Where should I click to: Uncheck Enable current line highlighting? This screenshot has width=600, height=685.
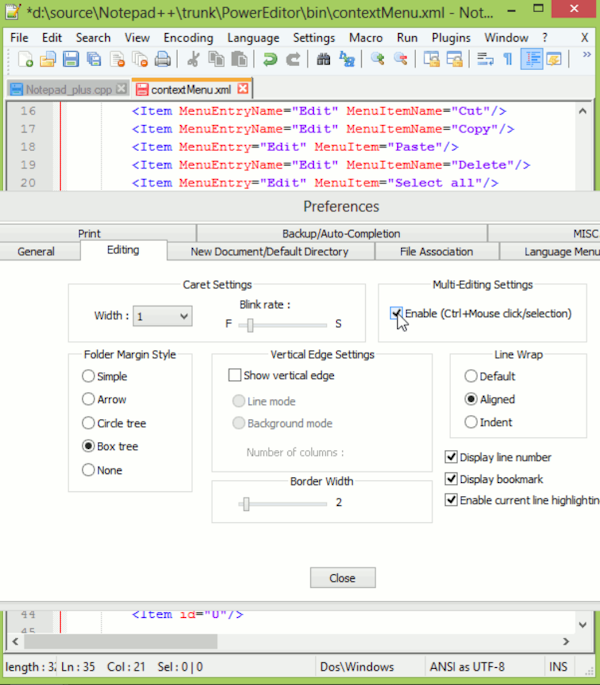tap(451, 500)
